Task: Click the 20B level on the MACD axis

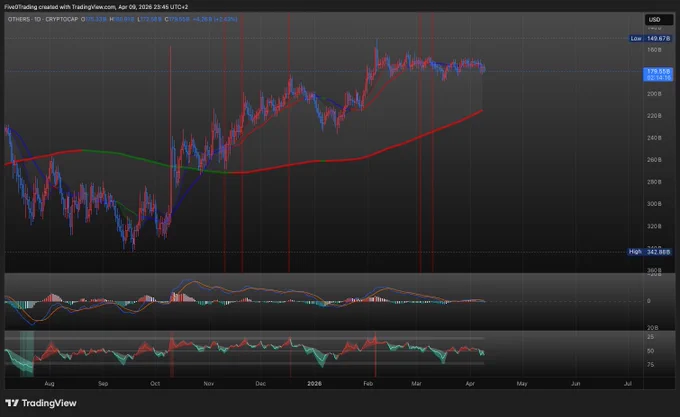Action: 652,328
